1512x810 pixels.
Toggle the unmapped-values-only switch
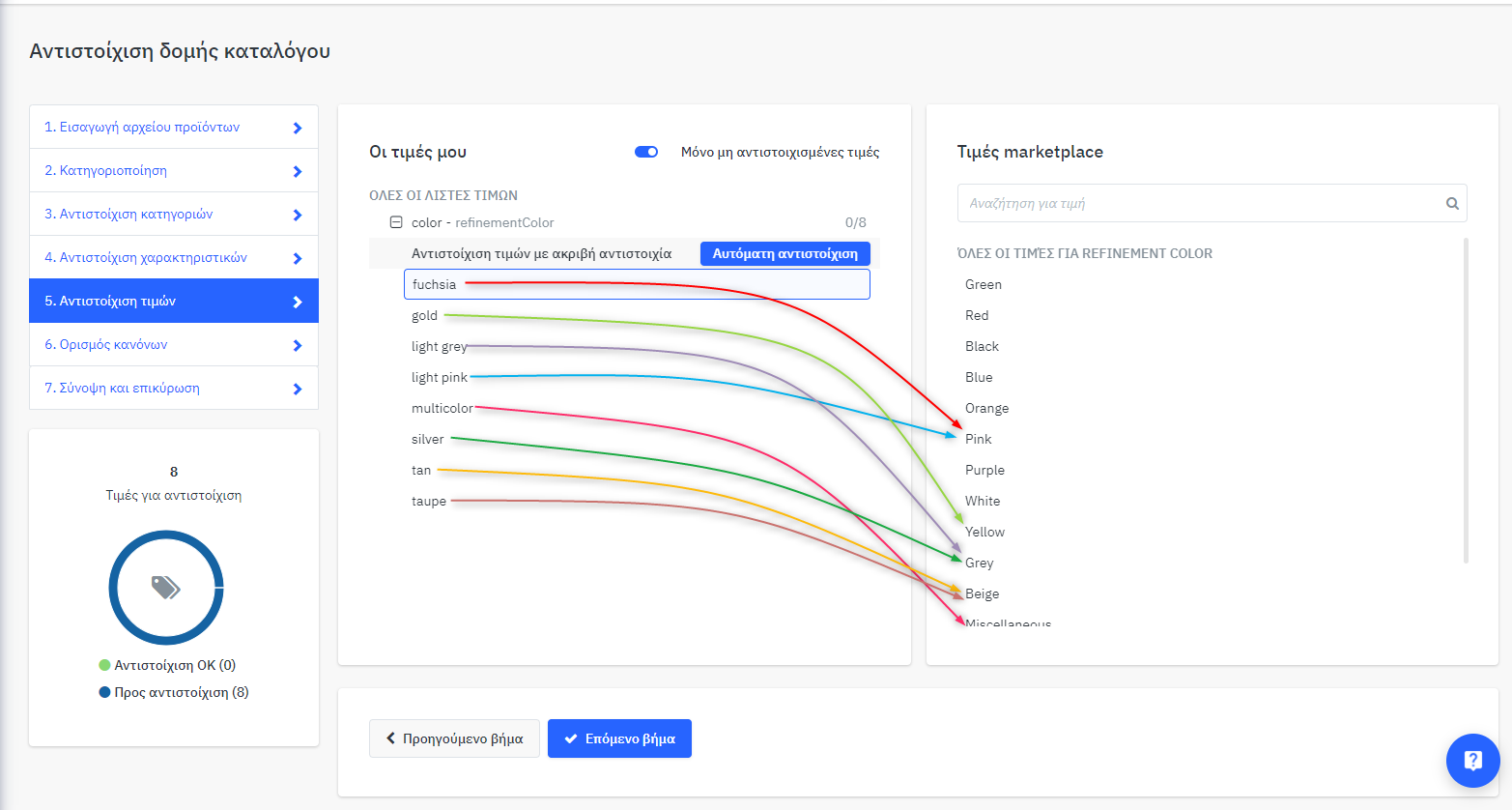(646, 152)
